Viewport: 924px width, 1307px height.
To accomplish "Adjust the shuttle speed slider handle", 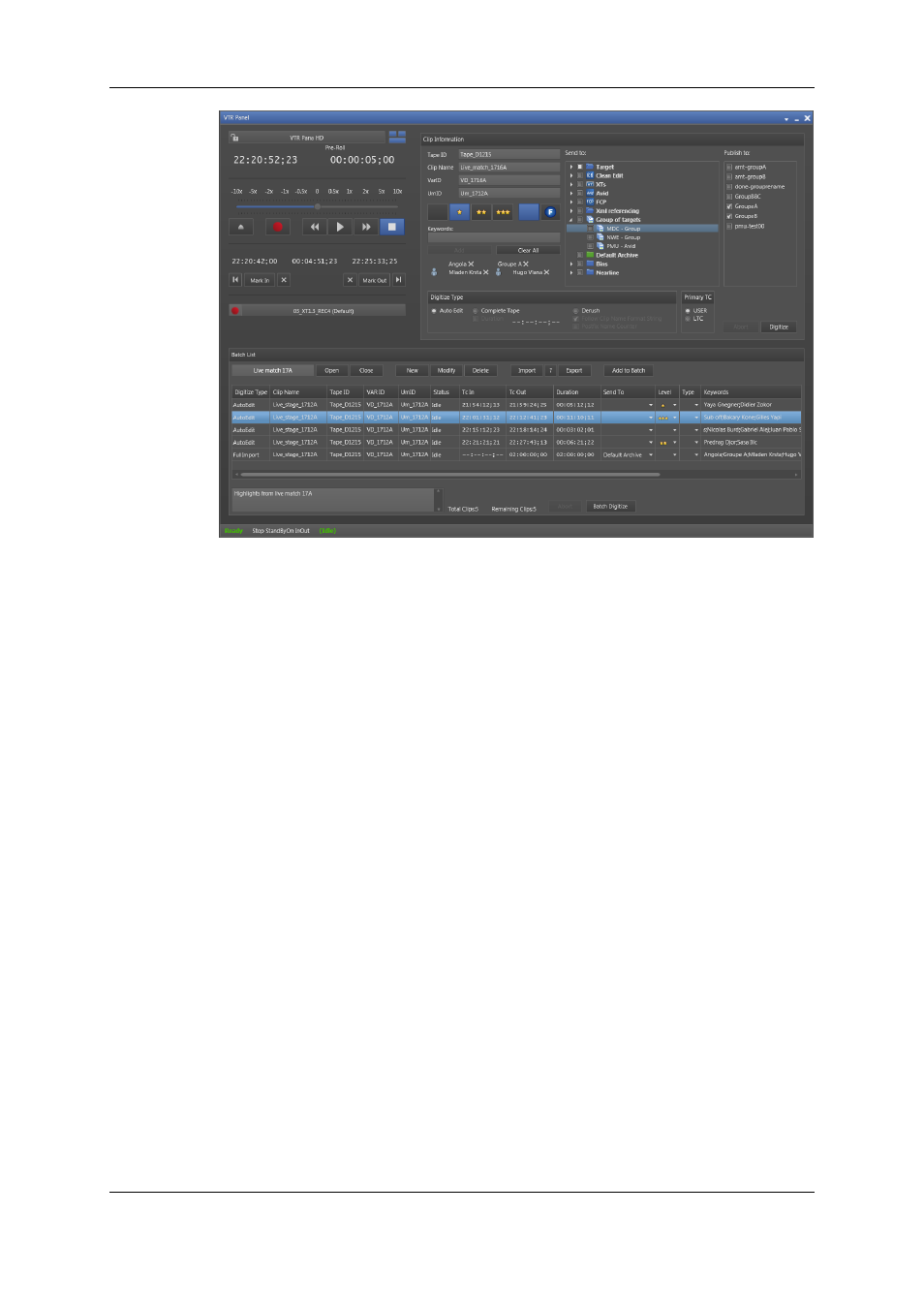I will point(317,206).
